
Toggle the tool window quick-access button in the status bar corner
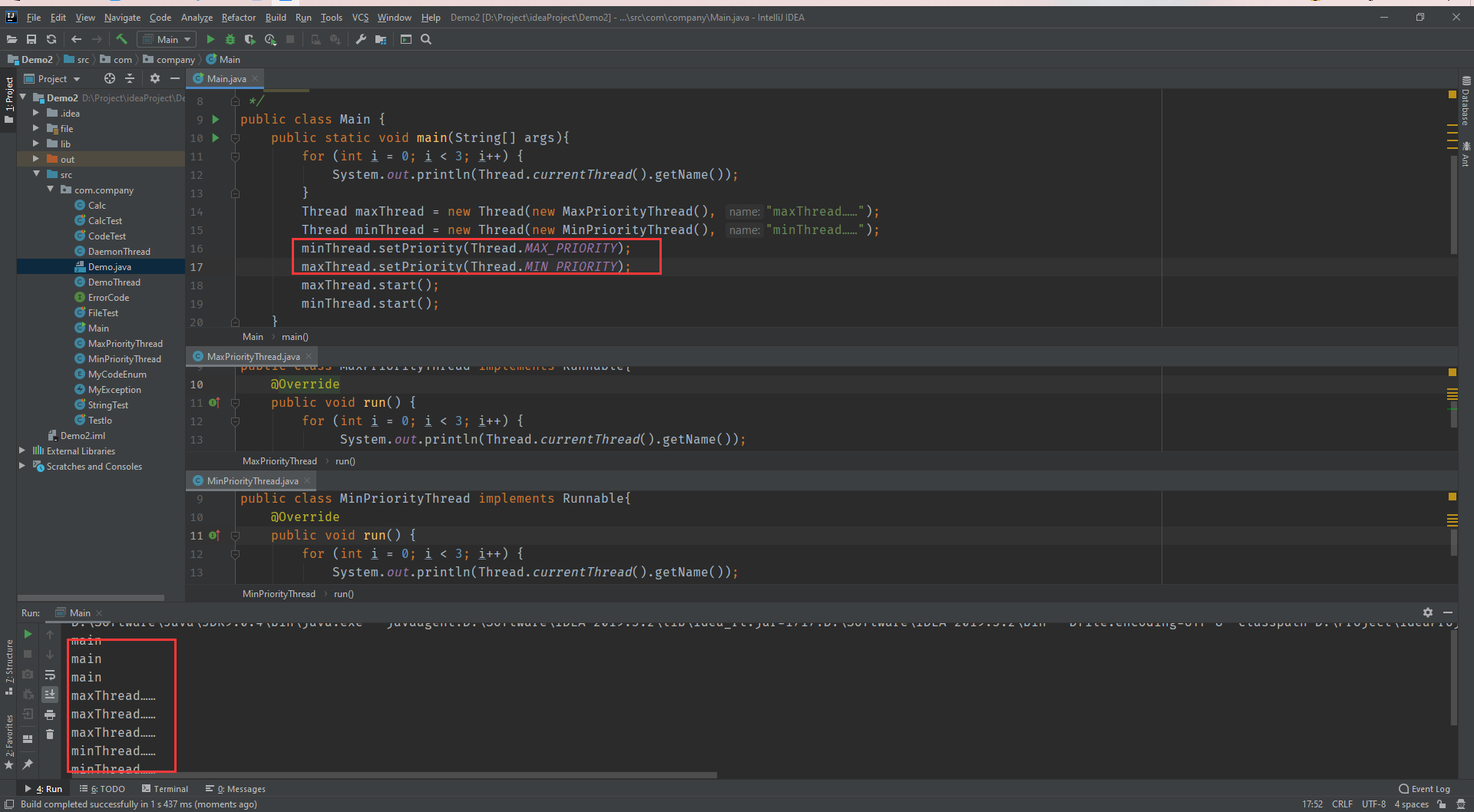coord(9,804)
